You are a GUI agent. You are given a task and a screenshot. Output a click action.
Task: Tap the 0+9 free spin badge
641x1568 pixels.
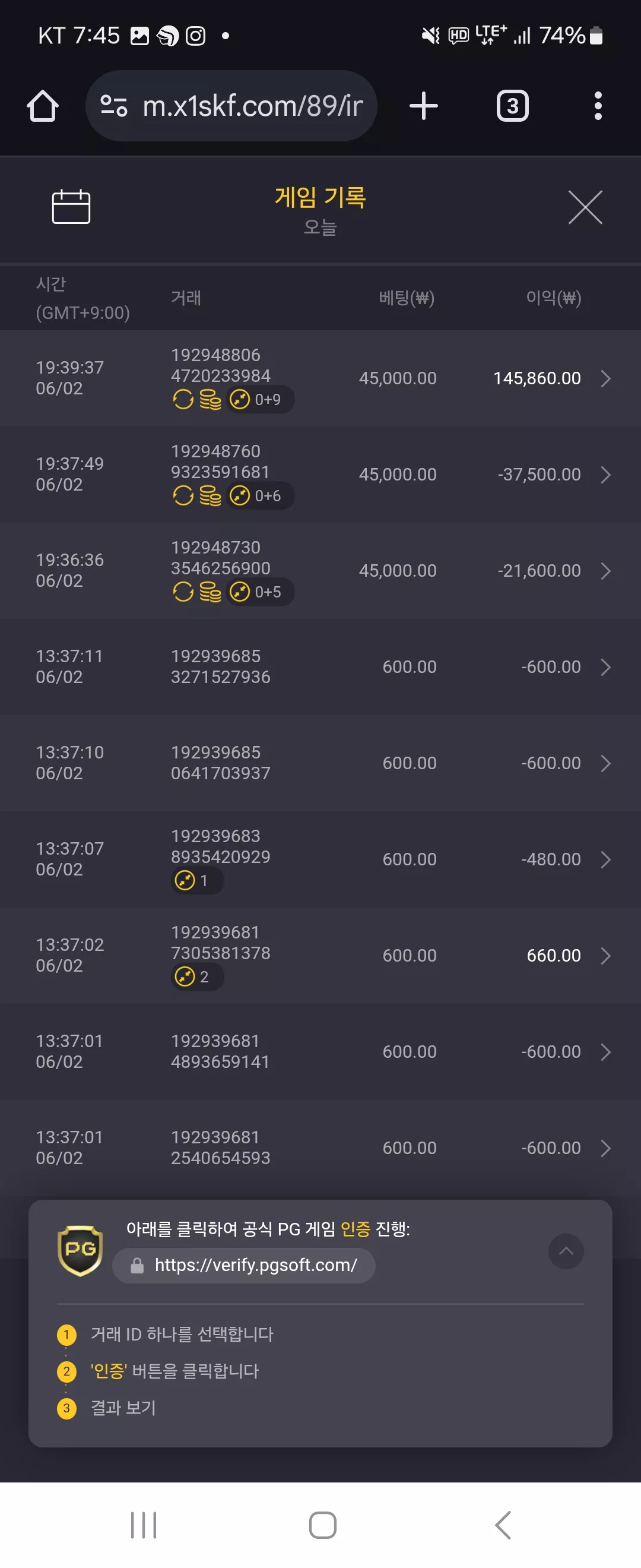(x=261, y=400)
